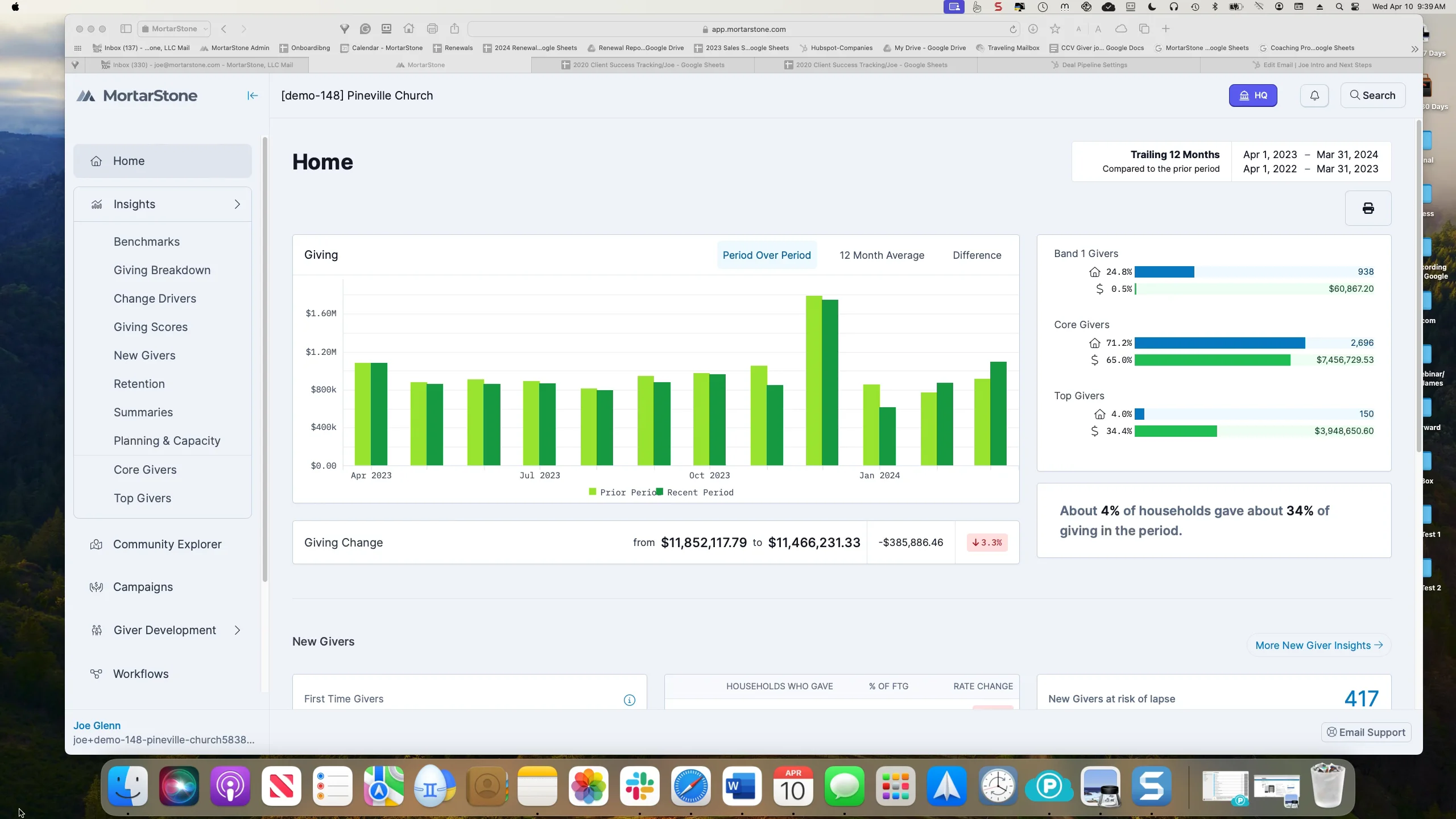
Task: Open a new Safari tab with plus
Action: click(x=1165, y=28)
